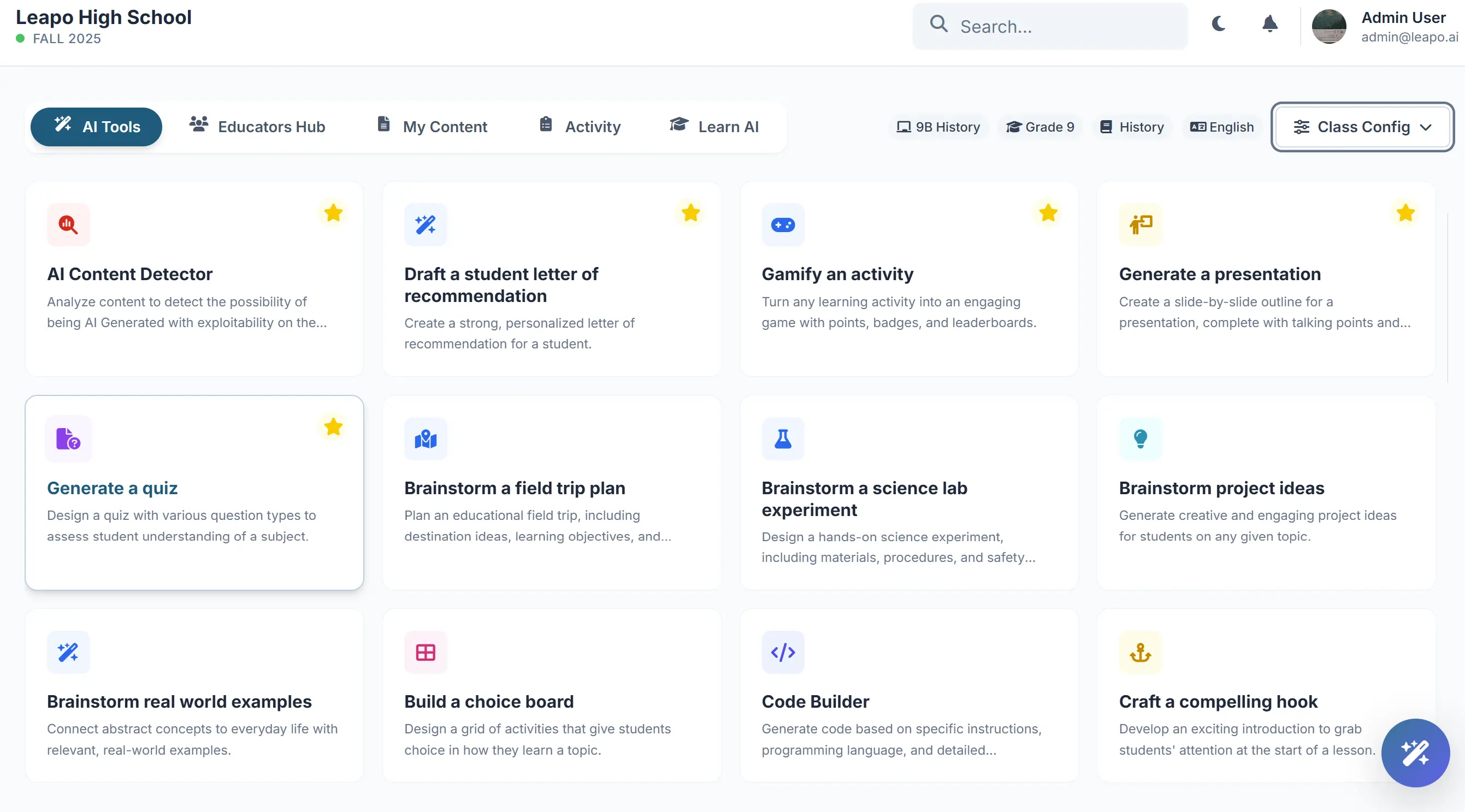Click the anchor icon on Craft a compelling hook
The width and height of the screenshot is (1465, 812).
click(x=1141, y=652)
